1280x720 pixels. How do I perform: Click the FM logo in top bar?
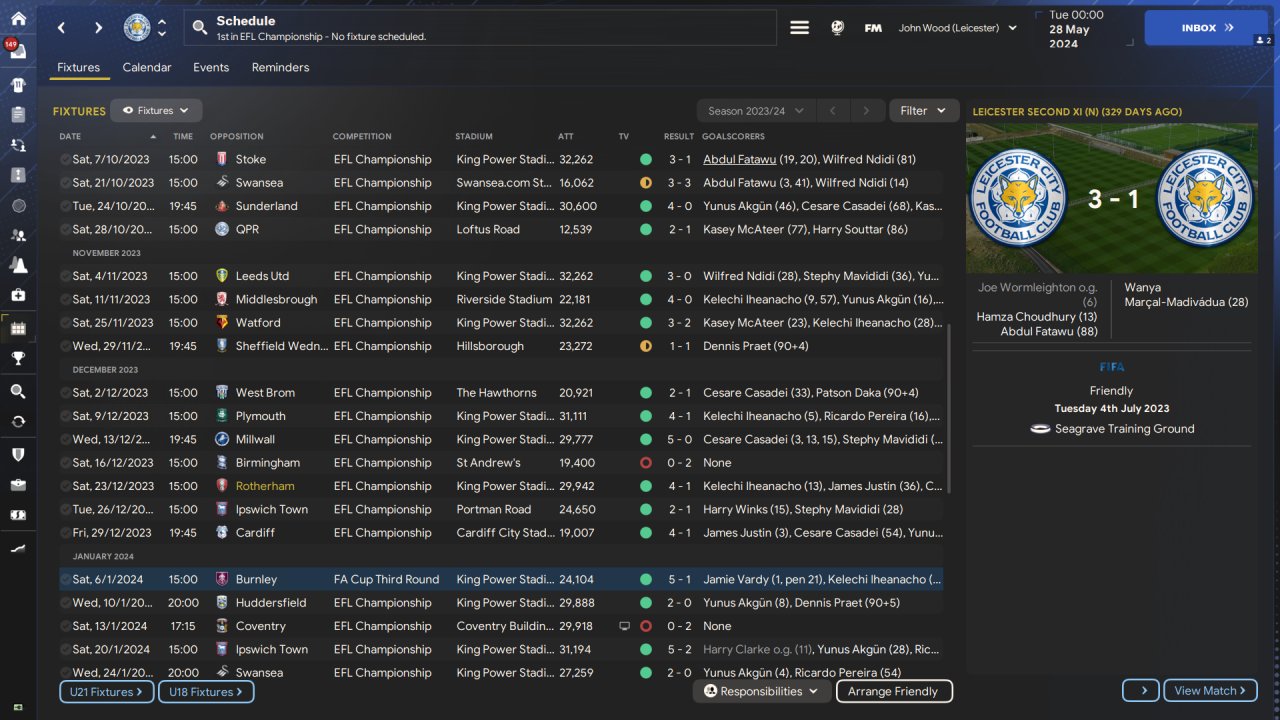pos(873,28)
